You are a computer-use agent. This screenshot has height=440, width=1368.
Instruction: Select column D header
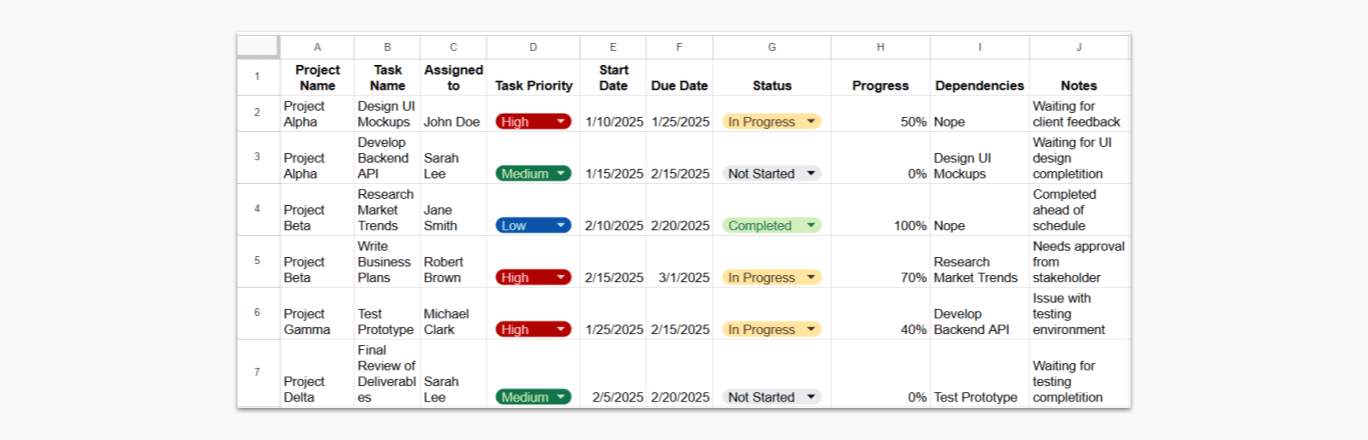coord(533,47)
